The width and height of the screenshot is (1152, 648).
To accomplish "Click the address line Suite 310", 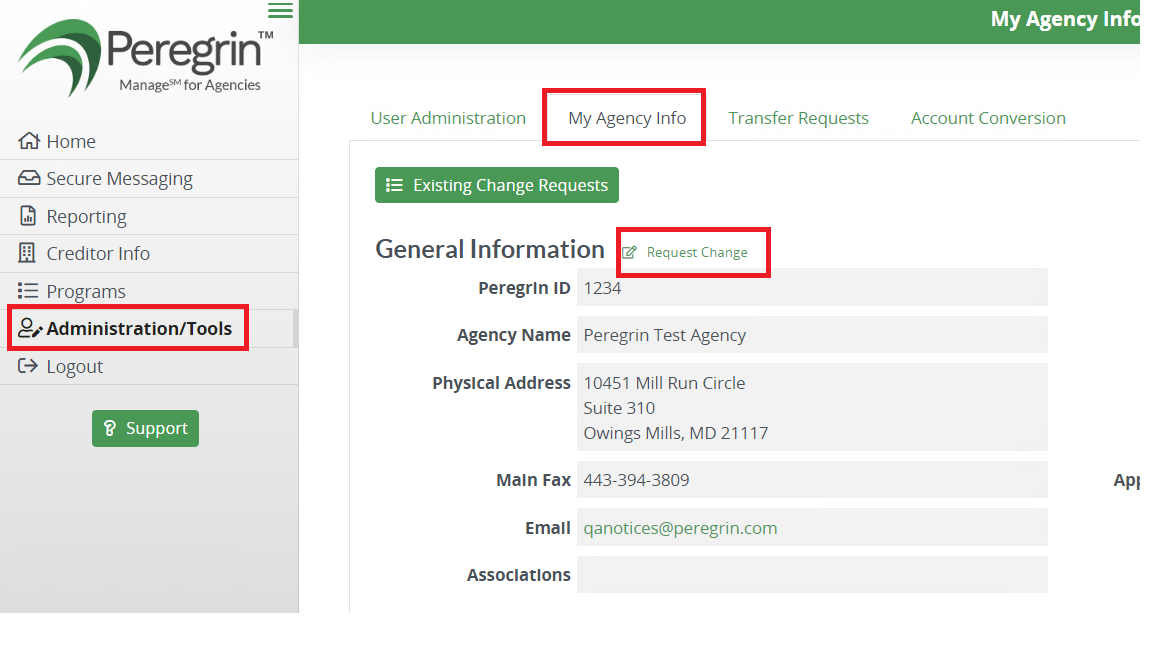I will (619, 408).
